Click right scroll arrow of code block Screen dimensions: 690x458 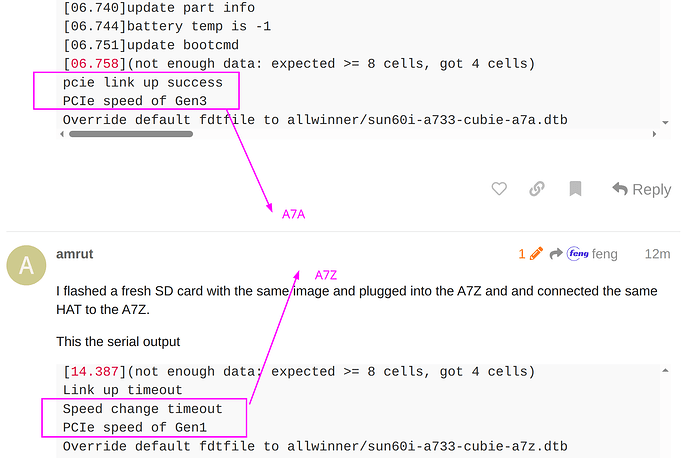(x=654, y=134)
